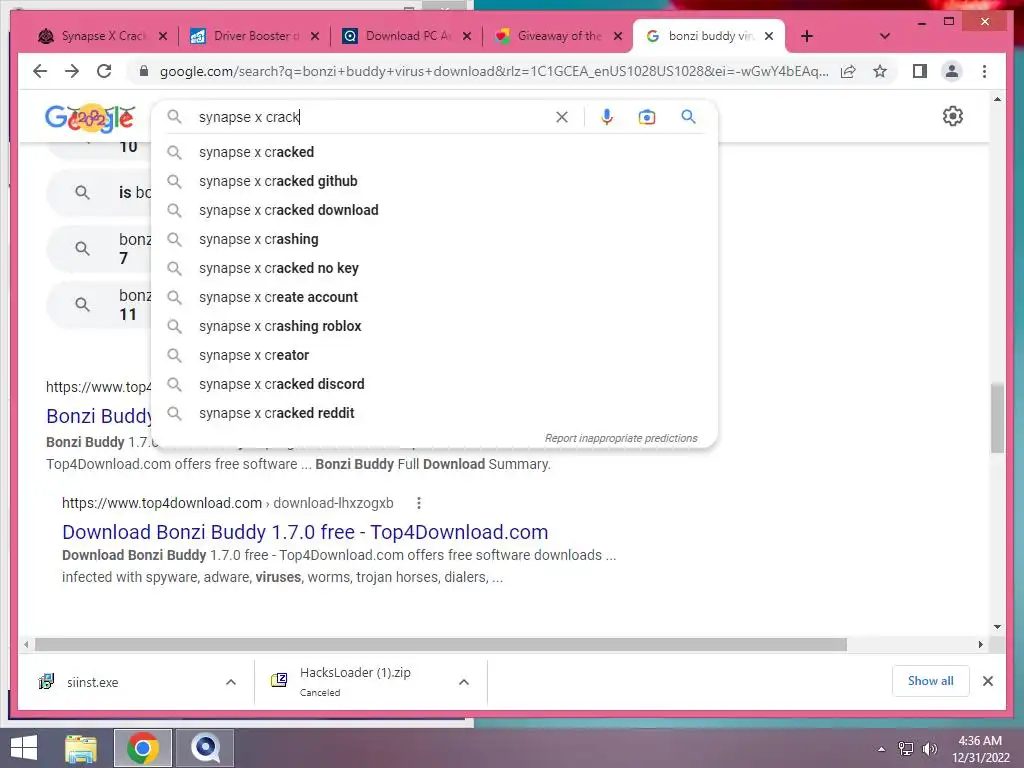Viewport: 1024px width, 768px height.
Task: Click the volume tray icon
Action: pyautogui.click(x=929, y=749)
